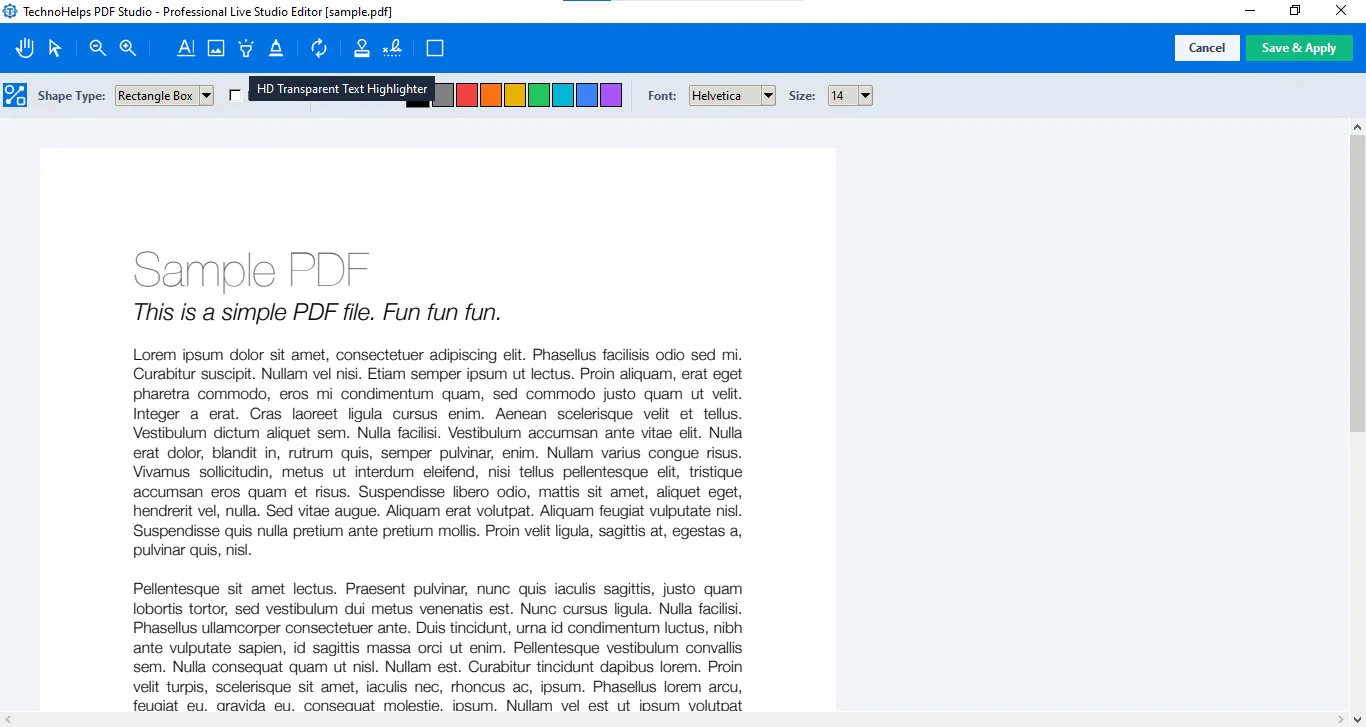1366x727 pixels.
Task: Activate the add text tool
Action: tap(186, 48)
